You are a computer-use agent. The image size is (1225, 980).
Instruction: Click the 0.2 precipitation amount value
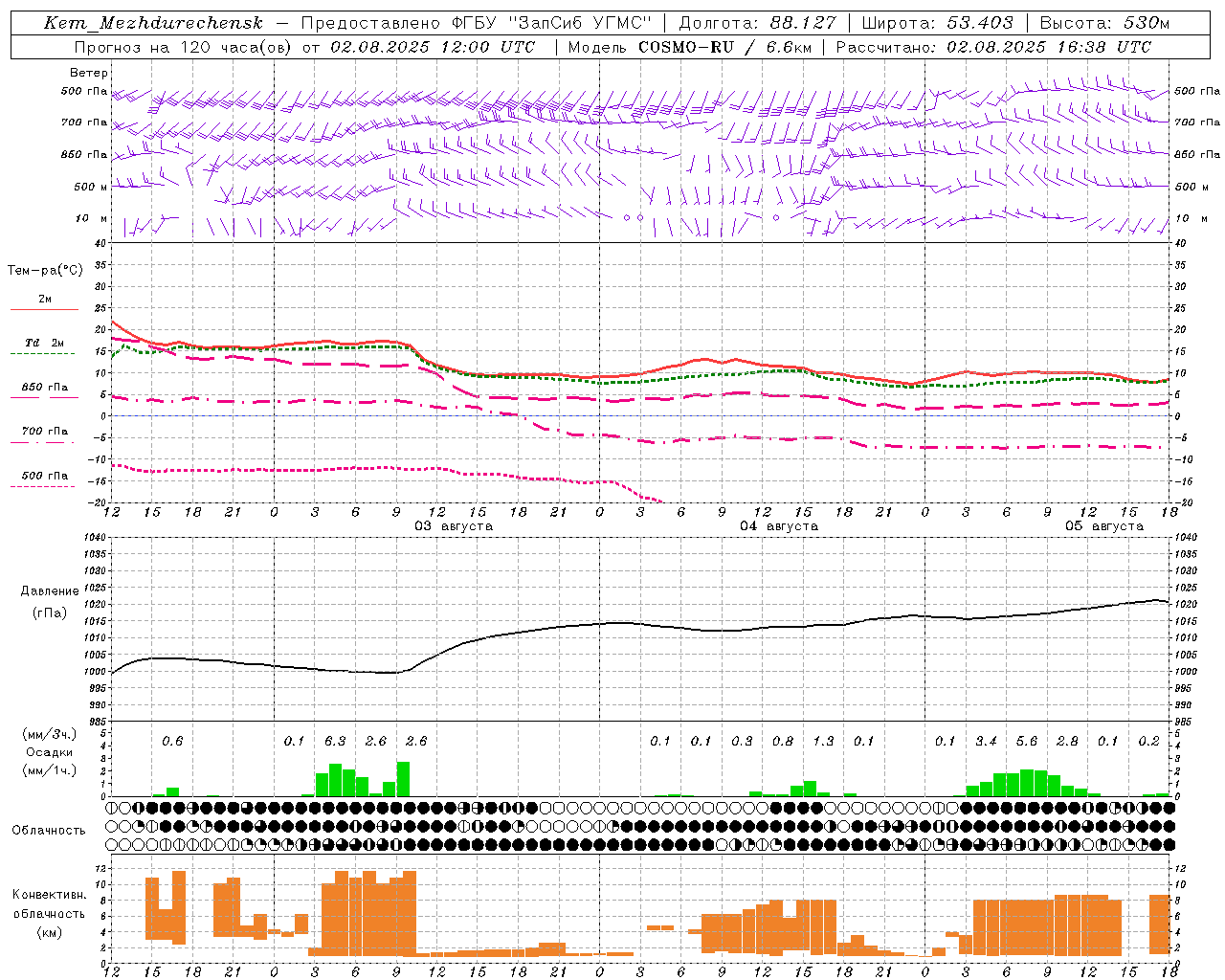1148,741
